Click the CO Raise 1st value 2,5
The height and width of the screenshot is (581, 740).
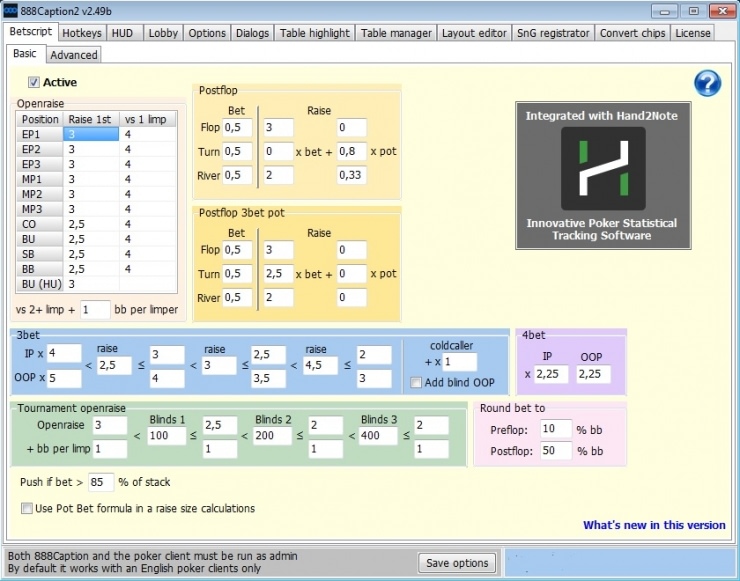[x=91, y=224]
